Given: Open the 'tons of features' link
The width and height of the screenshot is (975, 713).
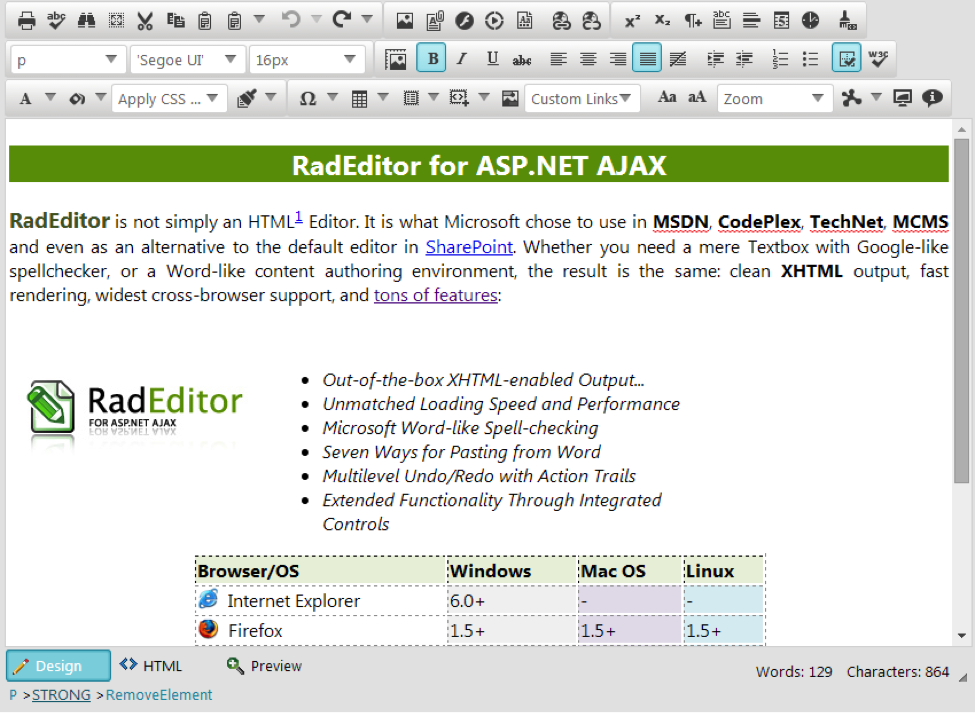Looking at the screenshot, I should (435, 295).
